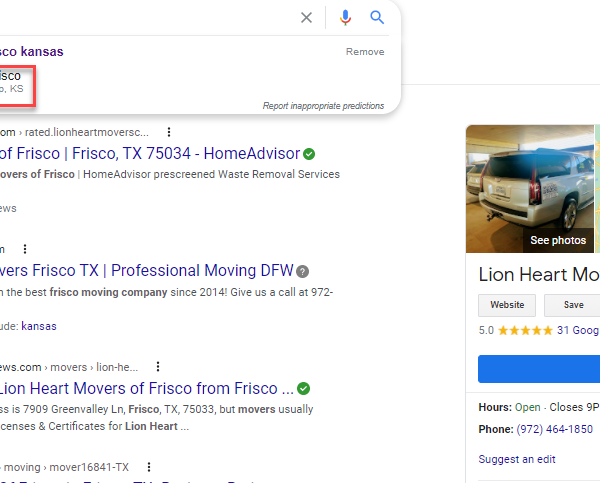600x483 pixels.
Task: Open the HomeAdvisor Frisco, TX 75034 result
Action: coord(150,154)
